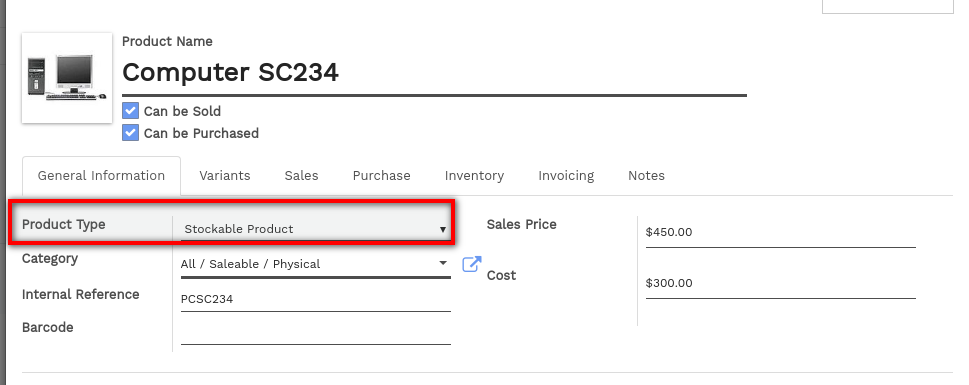This screenshot has width=969, height=385.
Task: Go to the Purchase tab
Action: pos(381,176)
